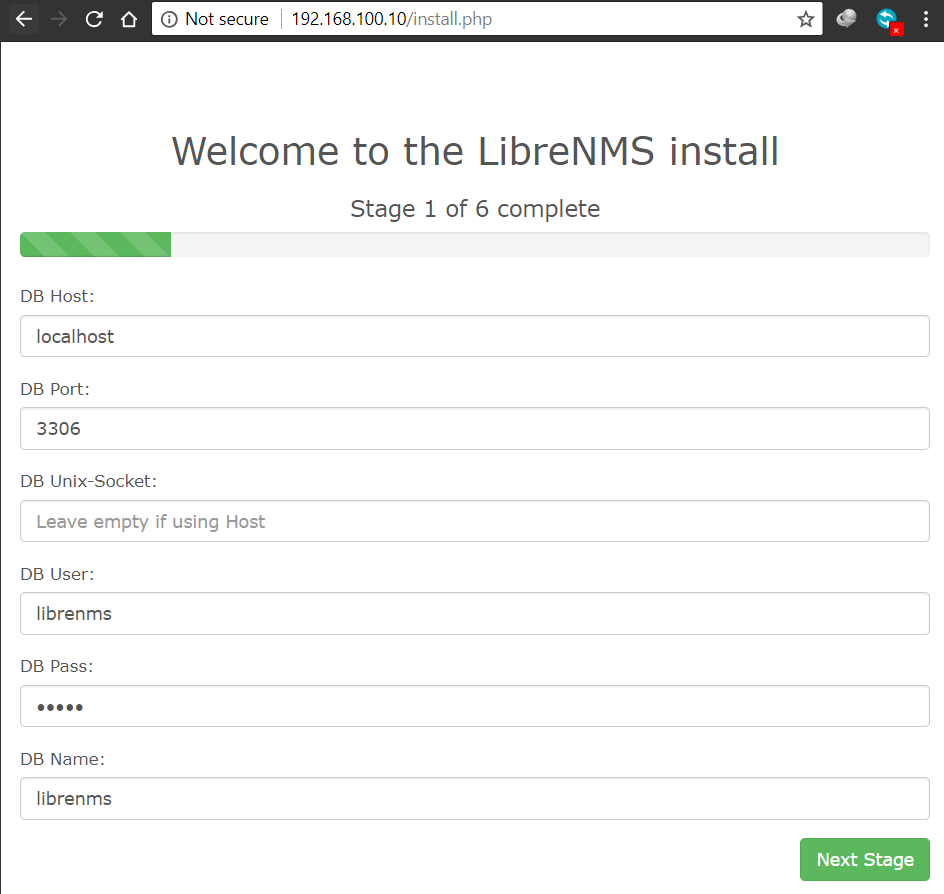Click the "Not secure" warning text

click(227, 19)
